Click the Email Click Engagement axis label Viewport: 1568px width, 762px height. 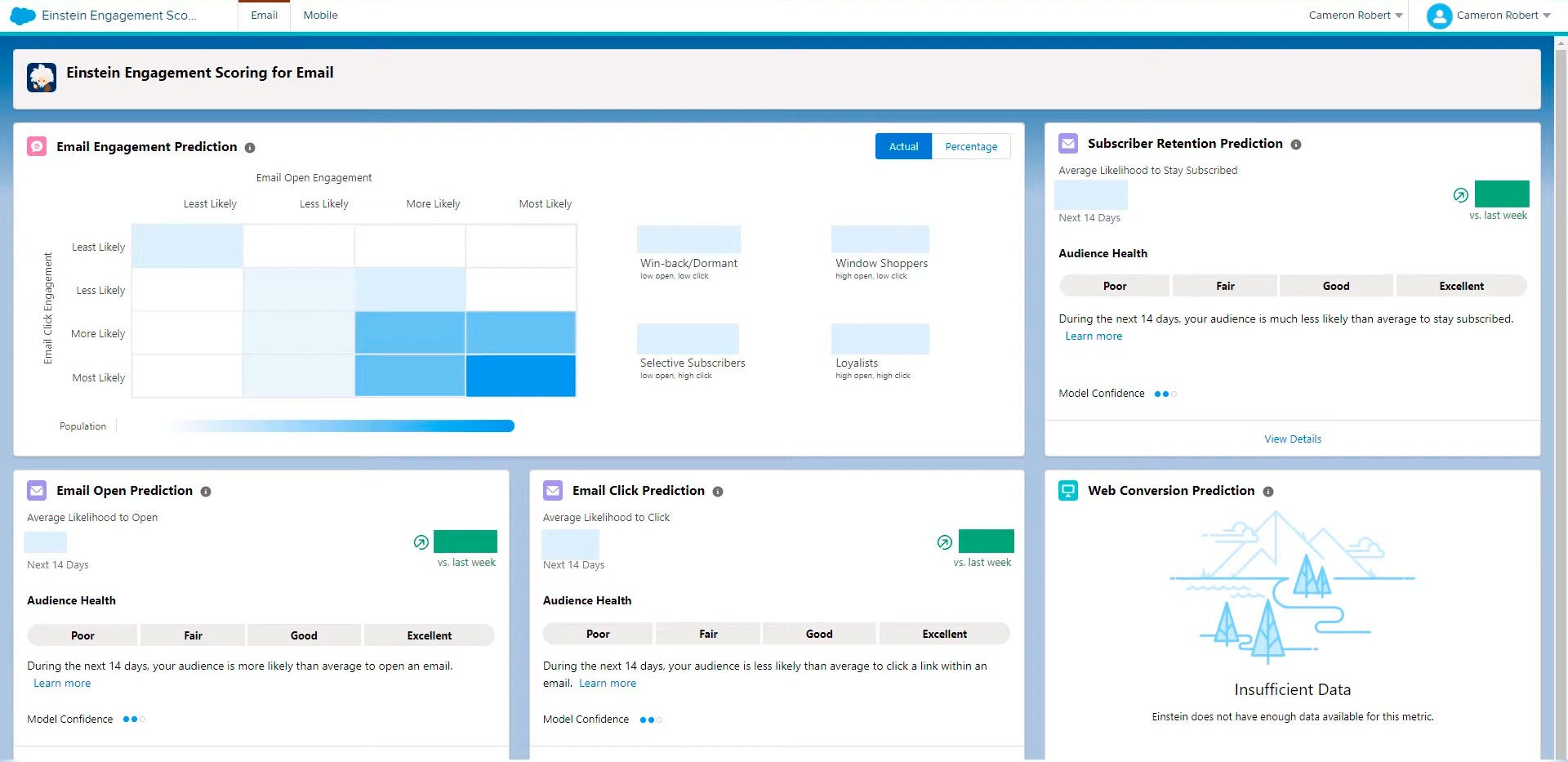(48, 308)
